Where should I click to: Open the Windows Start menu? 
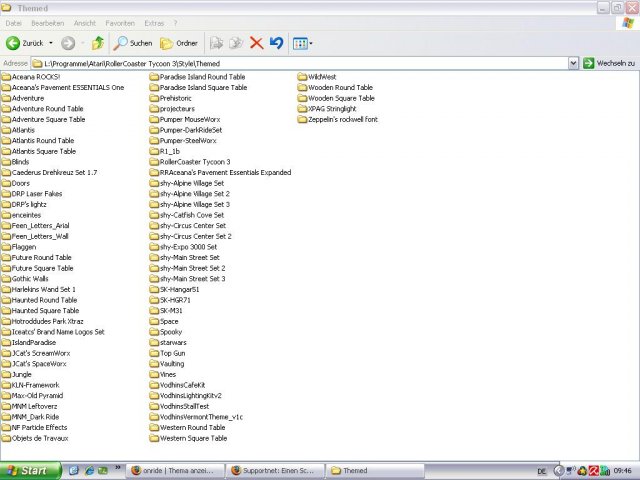[x=30, y=471]
